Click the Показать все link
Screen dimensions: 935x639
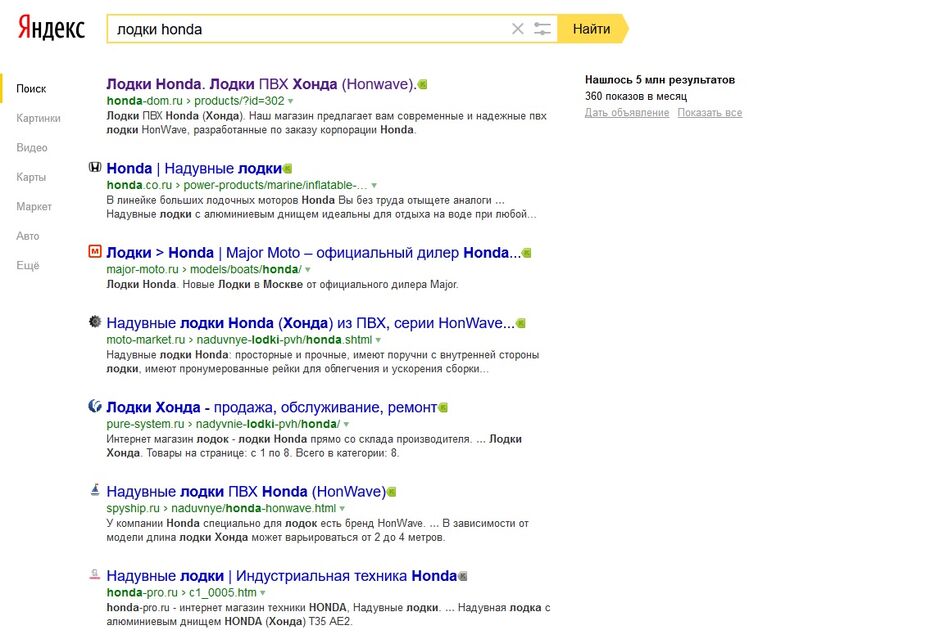(x=710, y=113)
